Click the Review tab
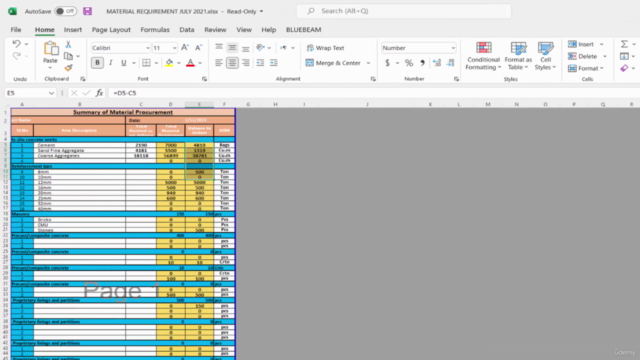This screenshot has width=640, height=360. click(x=215, y=29)
